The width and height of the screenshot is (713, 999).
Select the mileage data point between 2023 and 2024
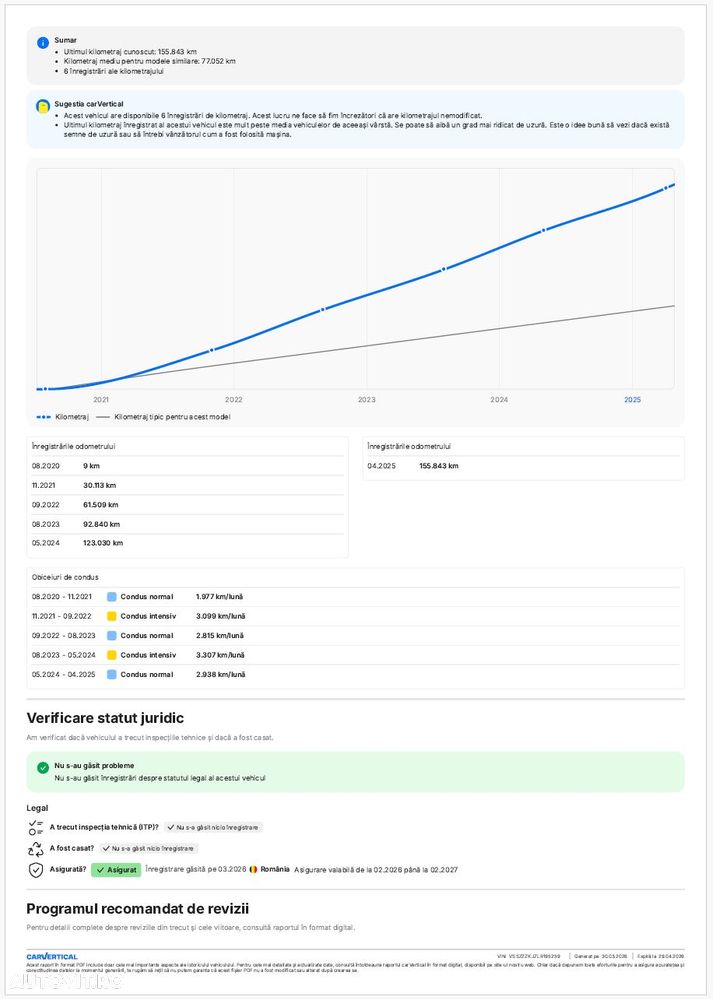pos(443,269)
